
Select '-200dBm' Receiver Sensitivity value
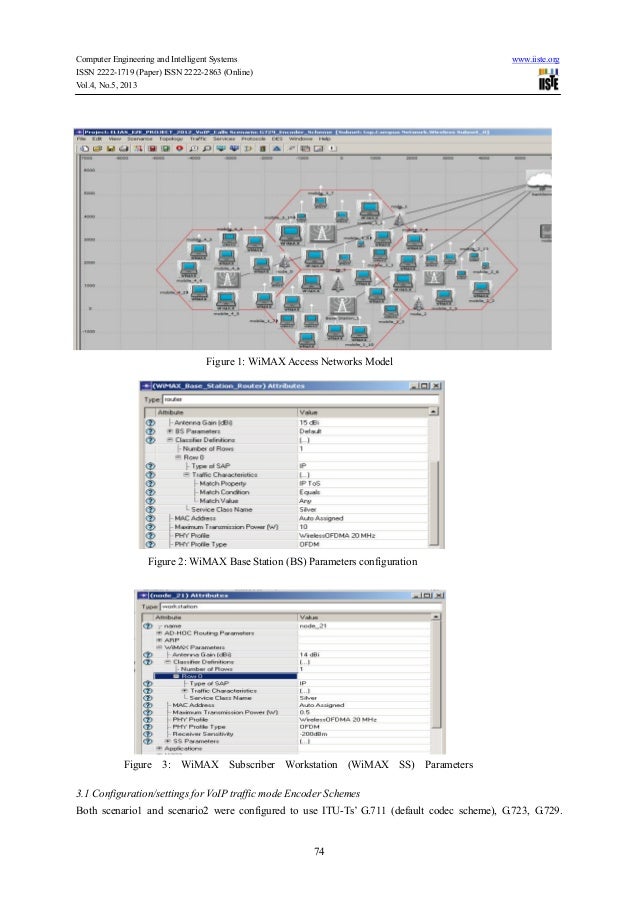(313, 734)
